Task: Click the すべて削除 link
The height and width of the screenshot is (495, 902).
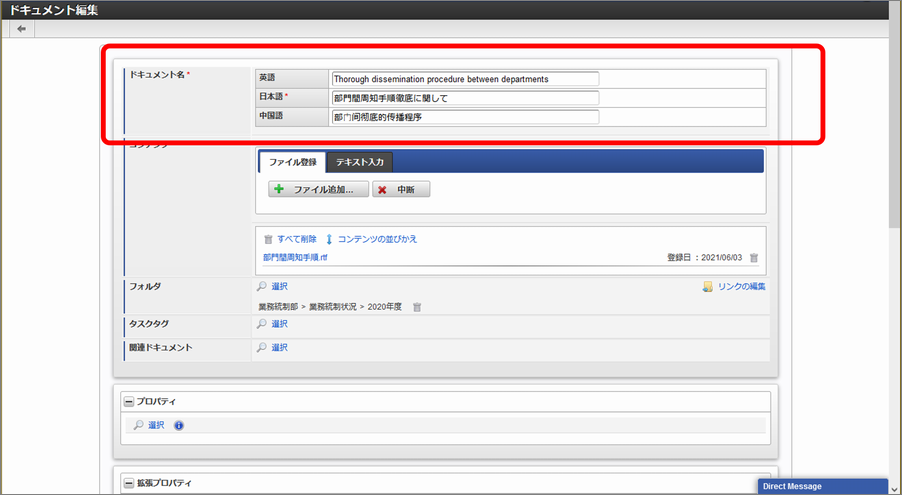Action: 297,239
